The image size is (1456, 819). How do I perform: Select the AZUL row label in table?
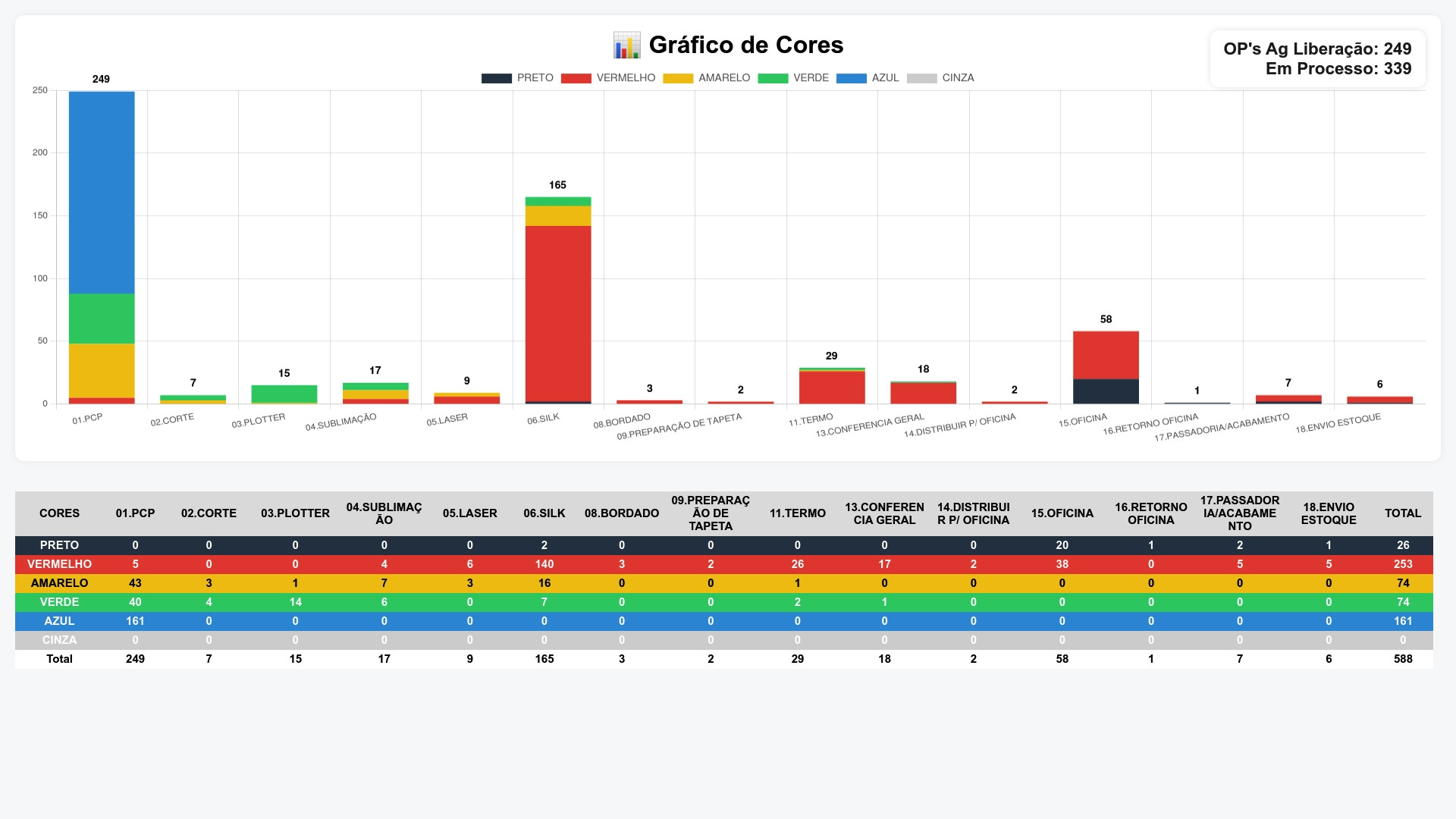point(59,621)
